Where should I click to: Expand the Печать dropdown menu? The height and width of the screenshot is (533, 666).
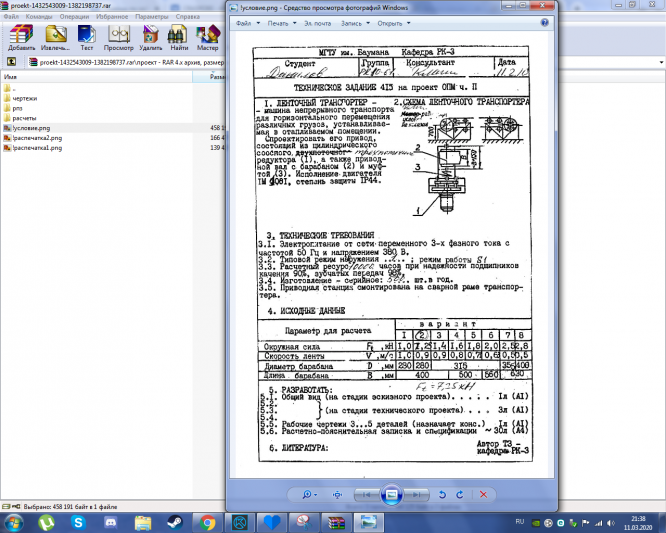pos(282,23)
